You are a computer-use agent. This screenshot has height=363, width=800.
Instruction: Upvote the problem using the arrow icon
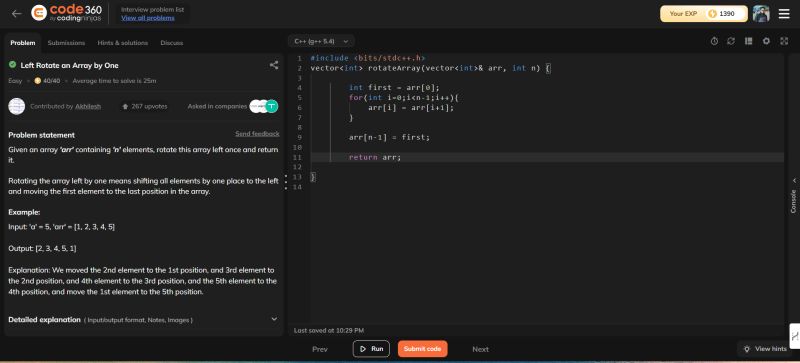point(125,107)
